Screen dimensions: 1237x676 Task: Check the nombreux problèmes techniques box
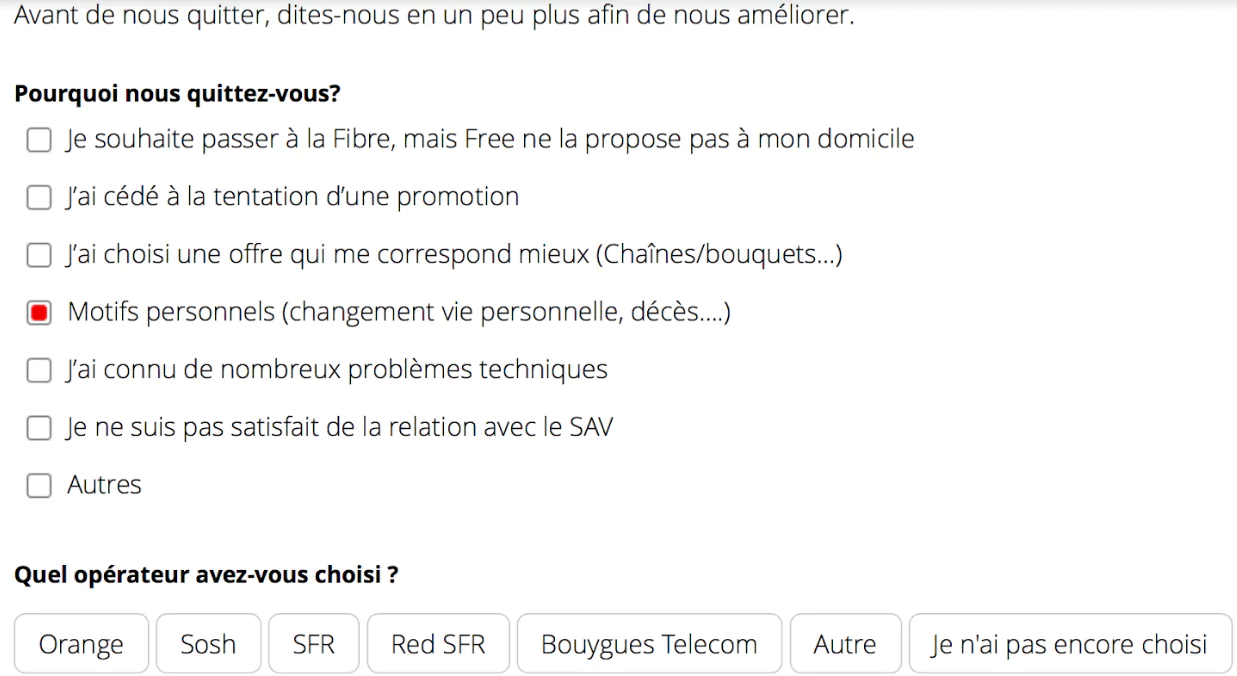coord(38,371)
